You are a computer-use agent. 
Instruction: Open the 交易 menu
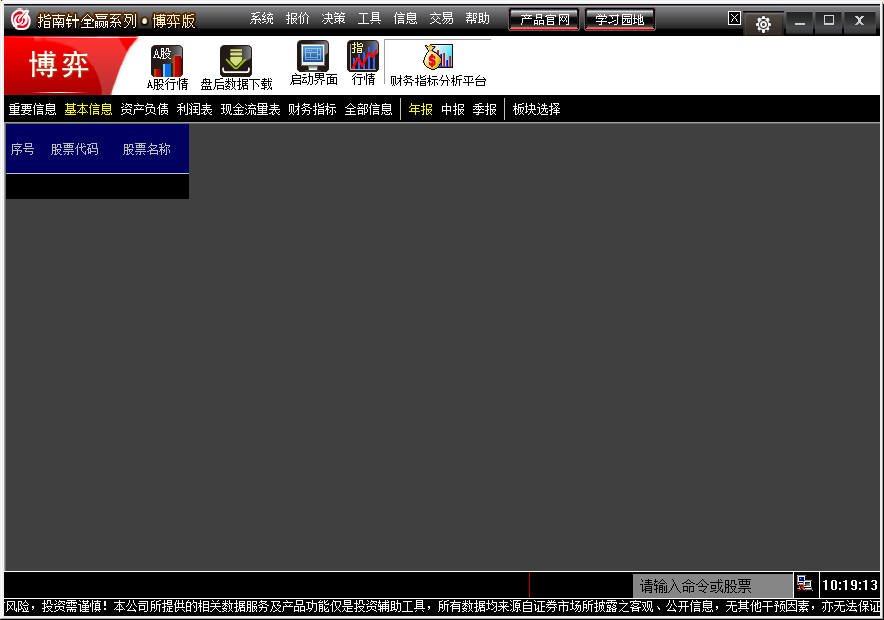[x=441, y=19]
